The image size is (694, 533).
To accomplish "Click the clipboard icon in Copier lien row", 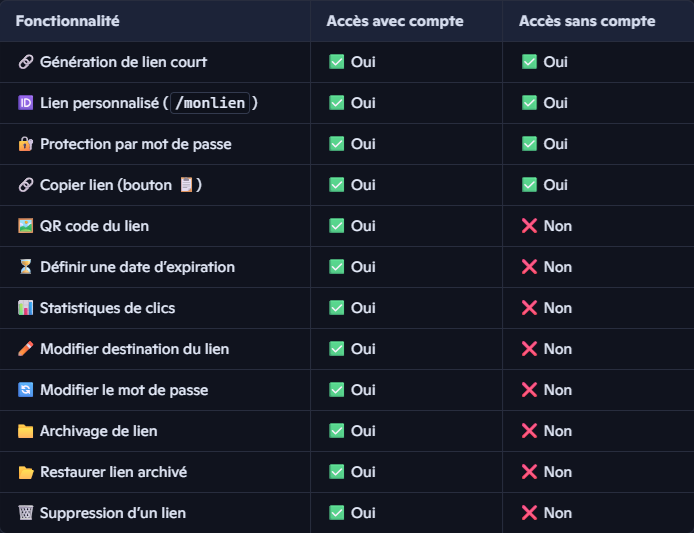I will [185, 185].
